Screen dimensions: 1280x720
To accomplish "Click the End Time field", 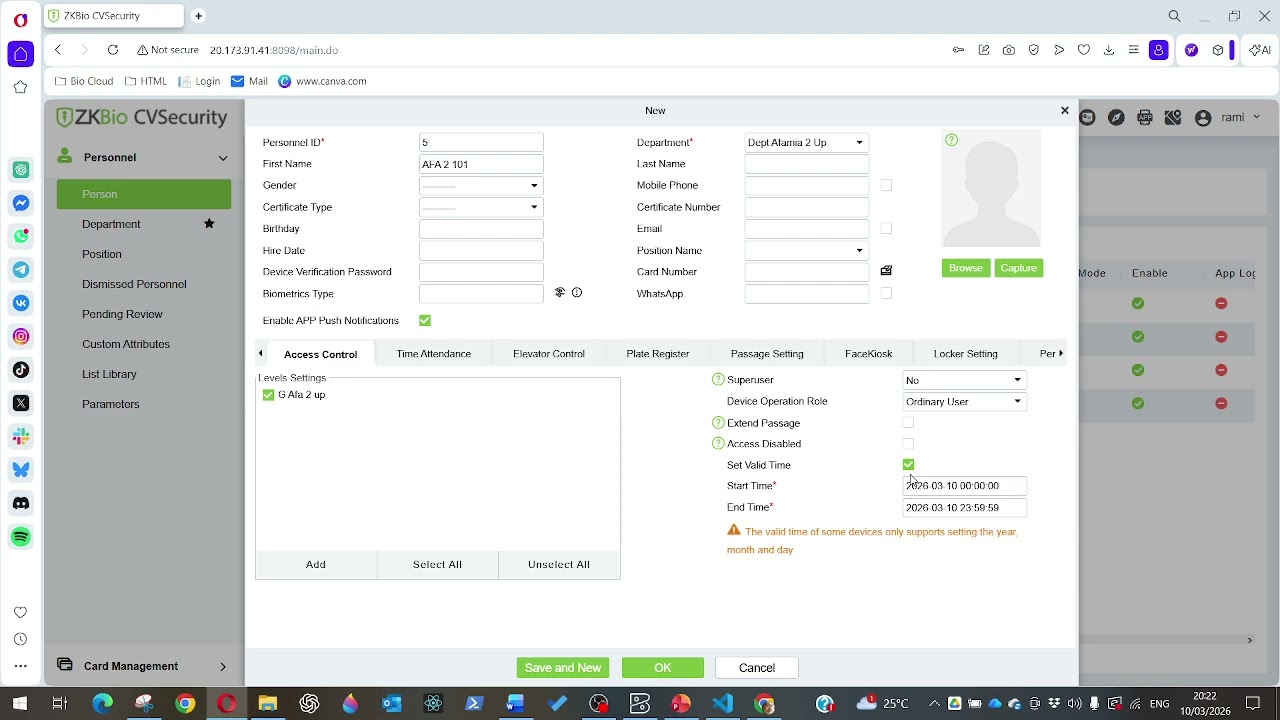I will coord(965,508).
